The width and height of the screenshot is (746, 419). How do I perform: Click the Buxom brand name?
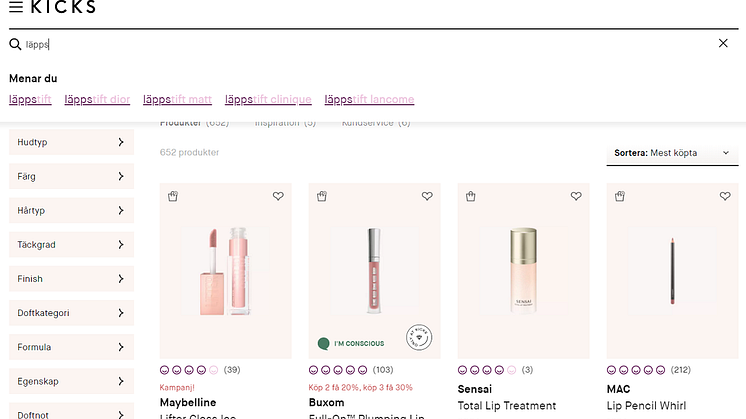(x=326, y=402)
